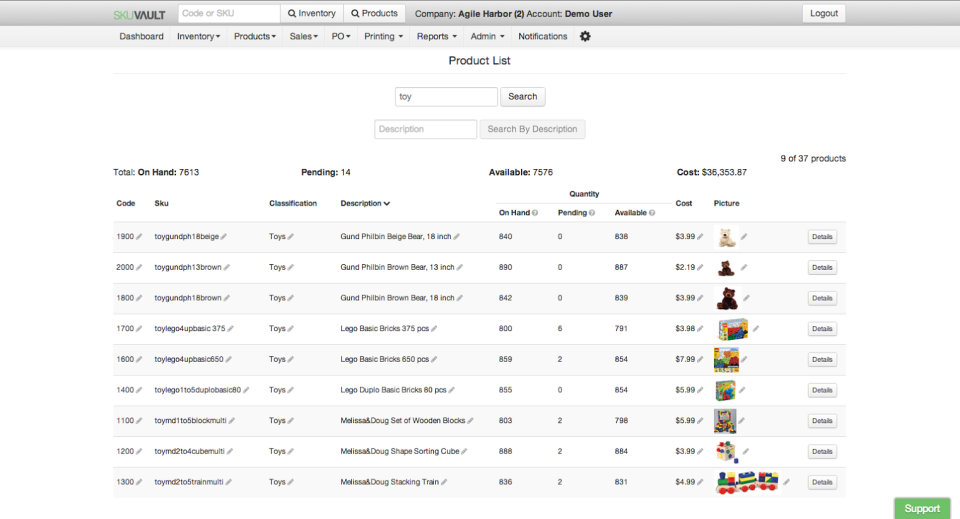The image size is (960, 519).
Task: Click Search By Description button
Action: tap(532, 129)
